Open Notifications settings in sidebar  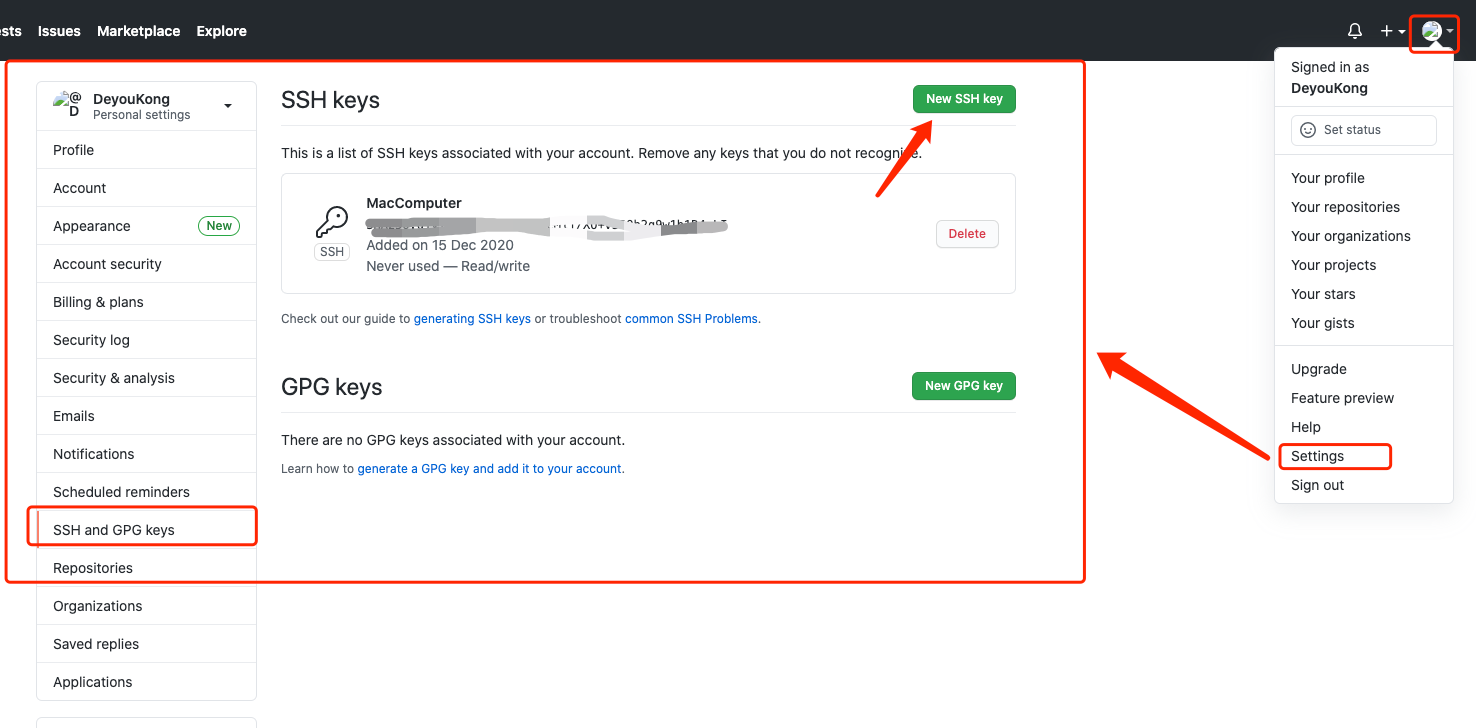(x=147, y=454)
